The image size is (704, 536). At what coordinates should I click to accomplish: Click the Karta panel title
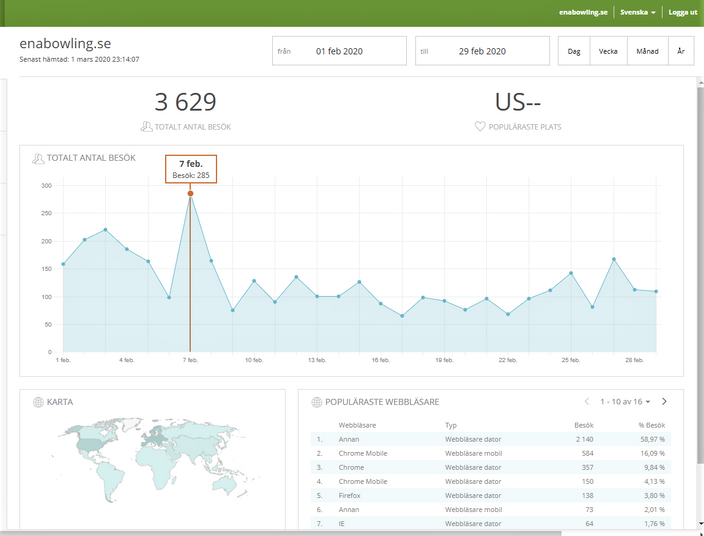tap(60, 402)
